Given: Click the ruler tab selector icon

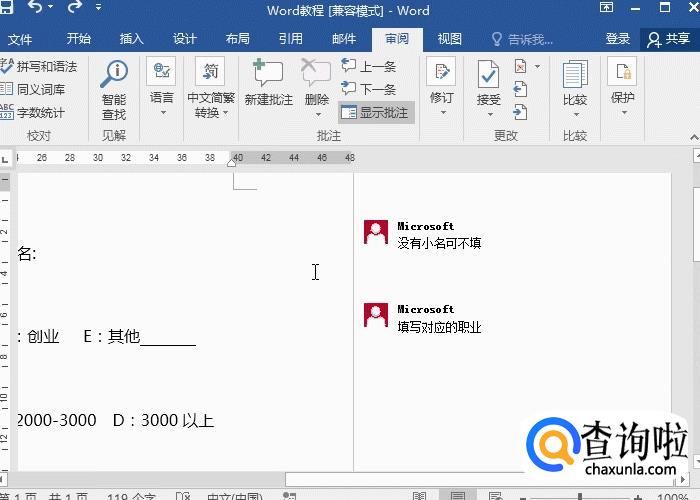Looking at the screenshot, I should click(5, 158).
